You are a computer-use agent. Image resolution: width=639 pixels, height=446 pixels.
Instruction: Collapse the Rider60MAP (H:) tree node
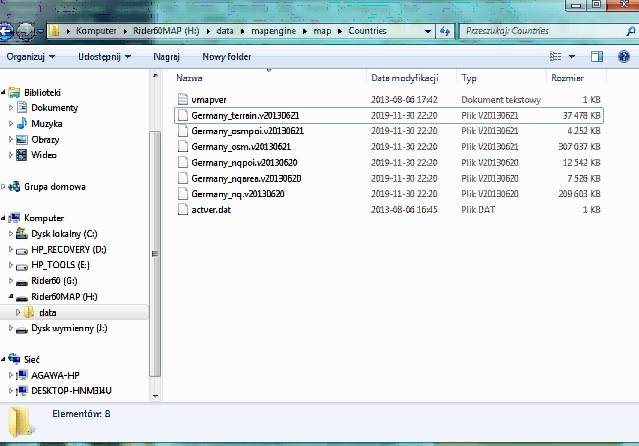10,297
